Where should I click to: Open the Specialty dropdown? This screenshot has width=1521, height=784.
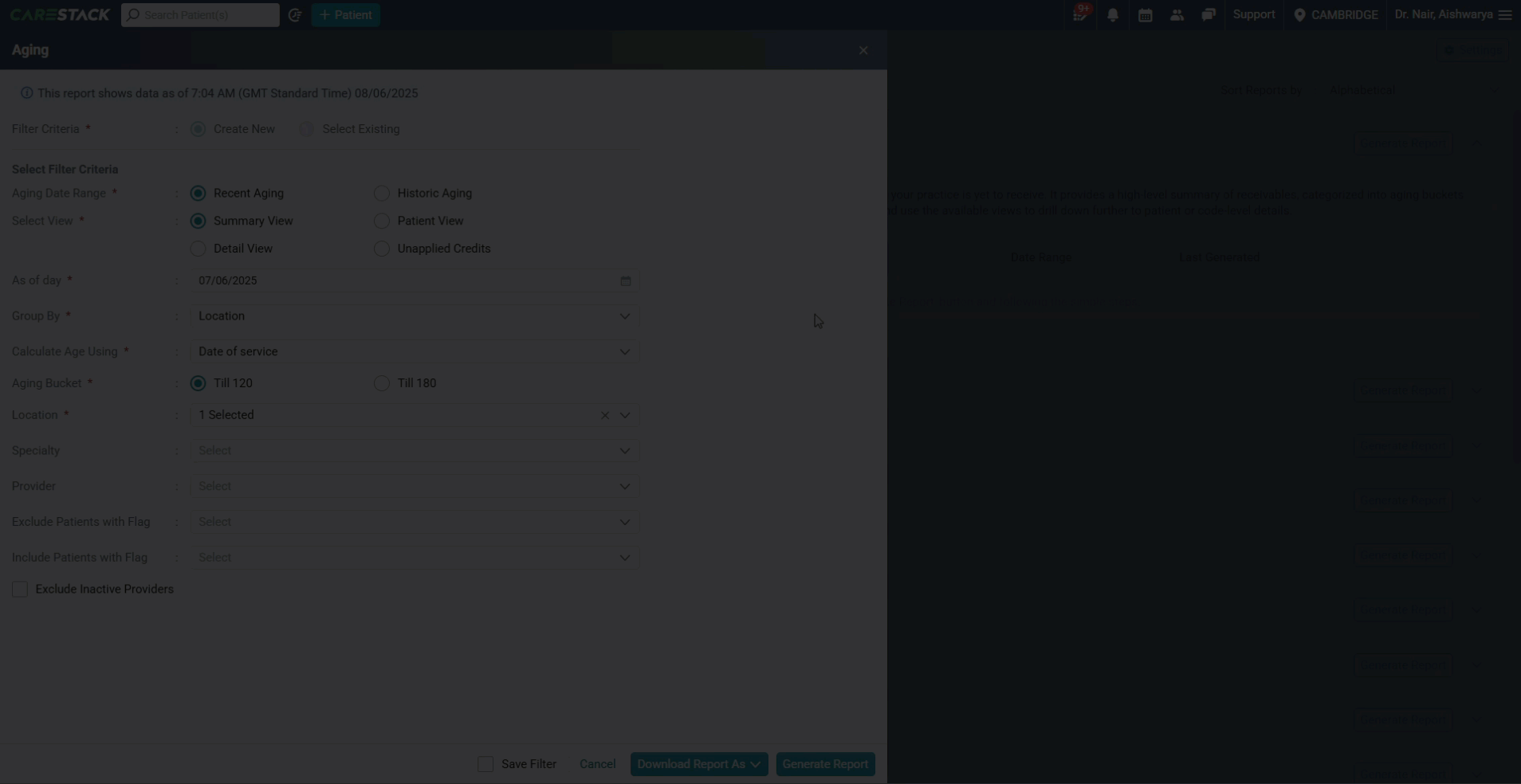pos(415,451)
